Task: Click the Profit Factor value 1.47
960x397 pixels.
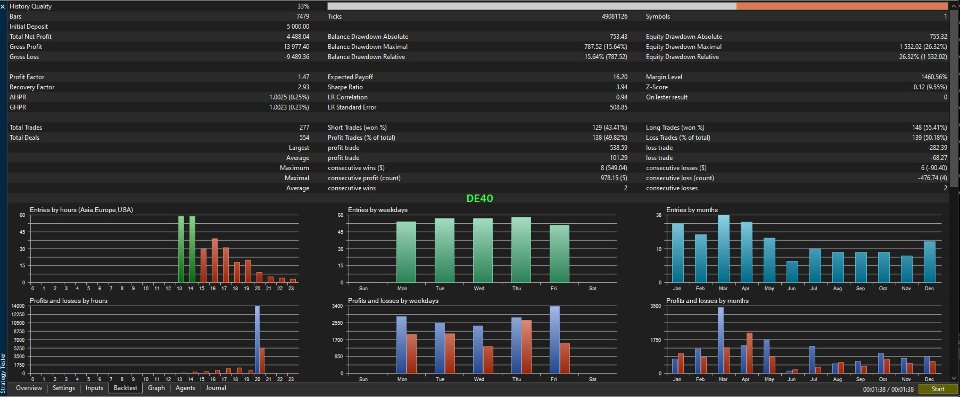Action: click(303, 77)
